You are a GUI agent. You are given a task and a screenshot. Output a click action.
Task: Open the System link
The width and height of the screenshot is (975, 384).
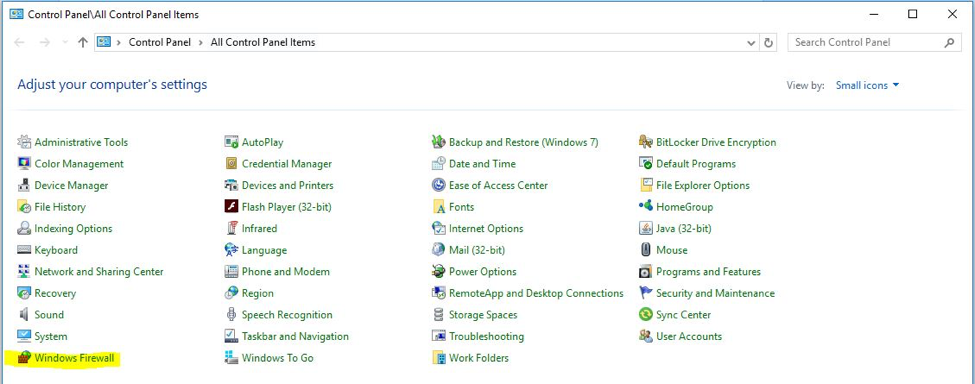(x=50, y=336)
